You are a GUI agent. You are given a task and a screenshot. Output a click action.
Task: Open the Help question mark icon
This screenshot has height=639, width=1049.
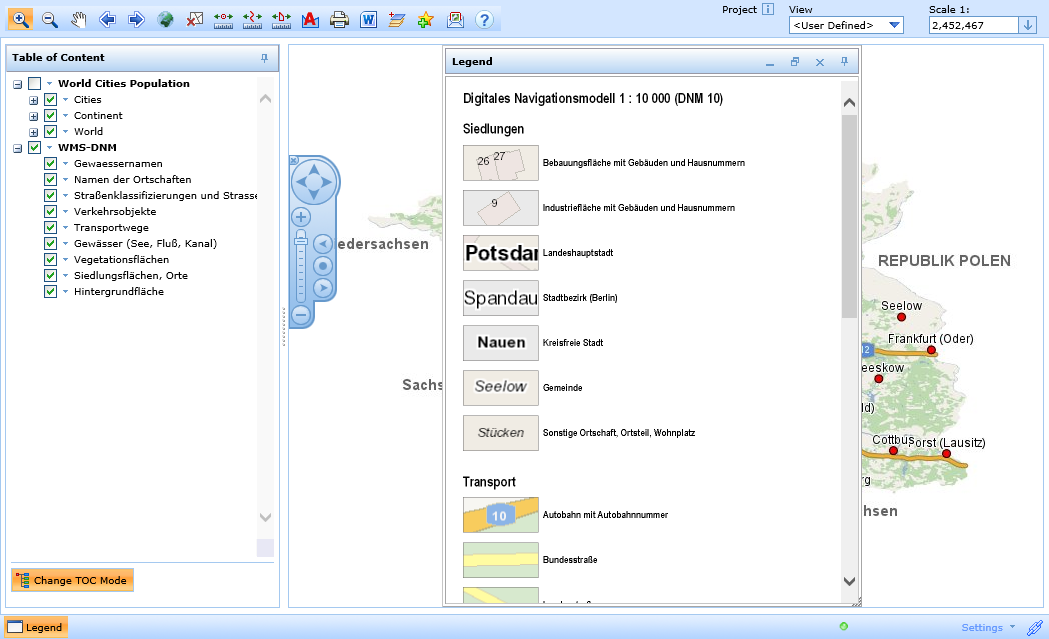(483, 19)
